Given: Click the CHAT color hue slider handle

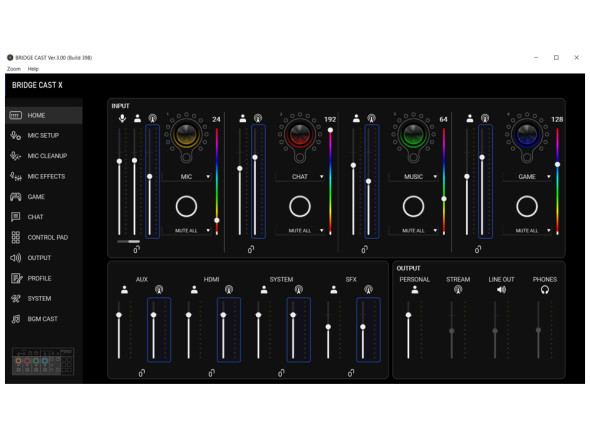Looking at the screenshot, I should coord(330,130).
